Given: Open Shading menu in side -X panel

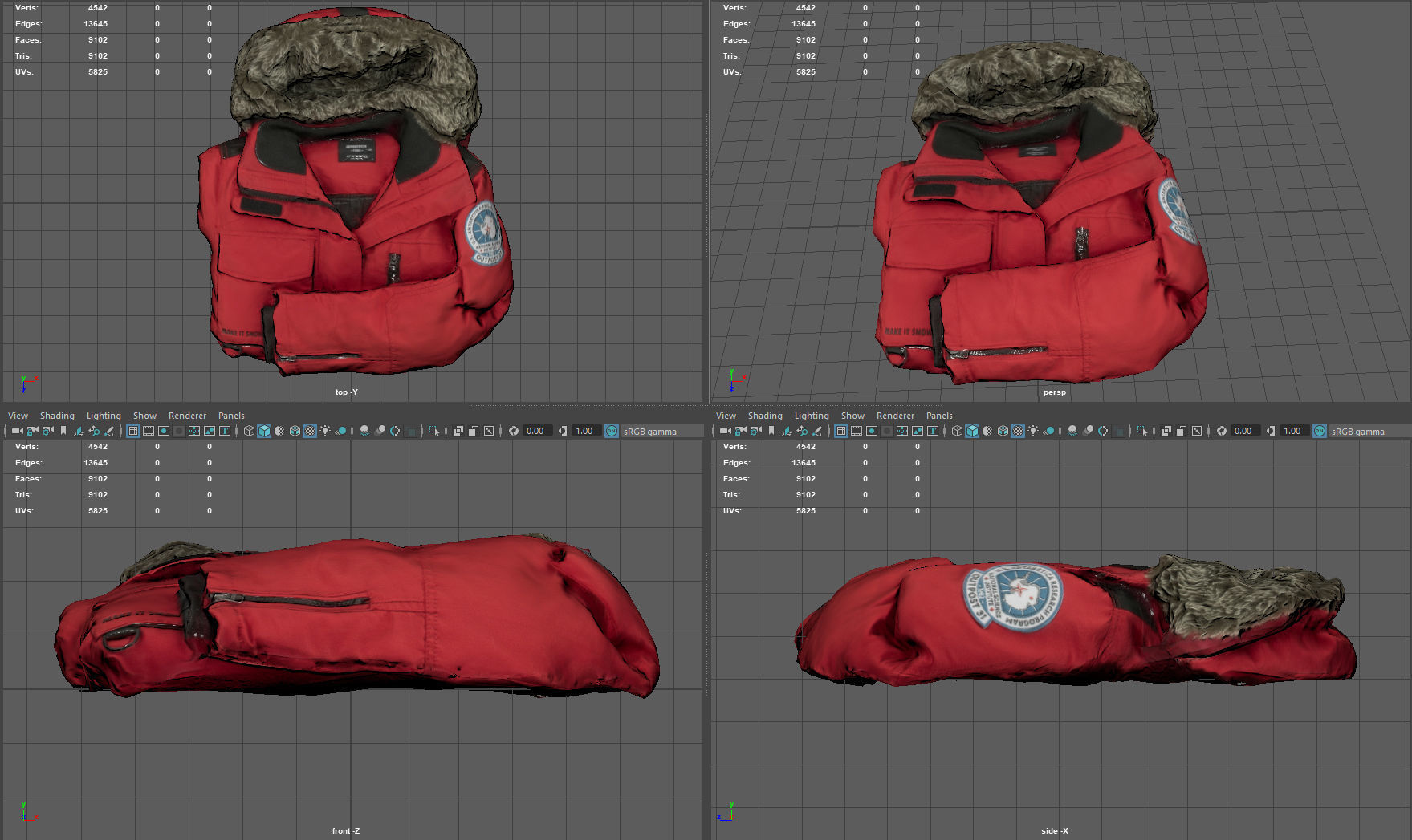Looking at the screenshot, I should pos(765,416).
